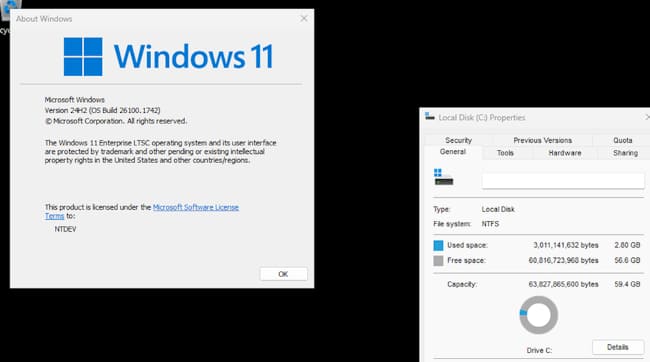Click the blue Used space color square
This screenshot has width=650, height=362.
click(438, 245)
